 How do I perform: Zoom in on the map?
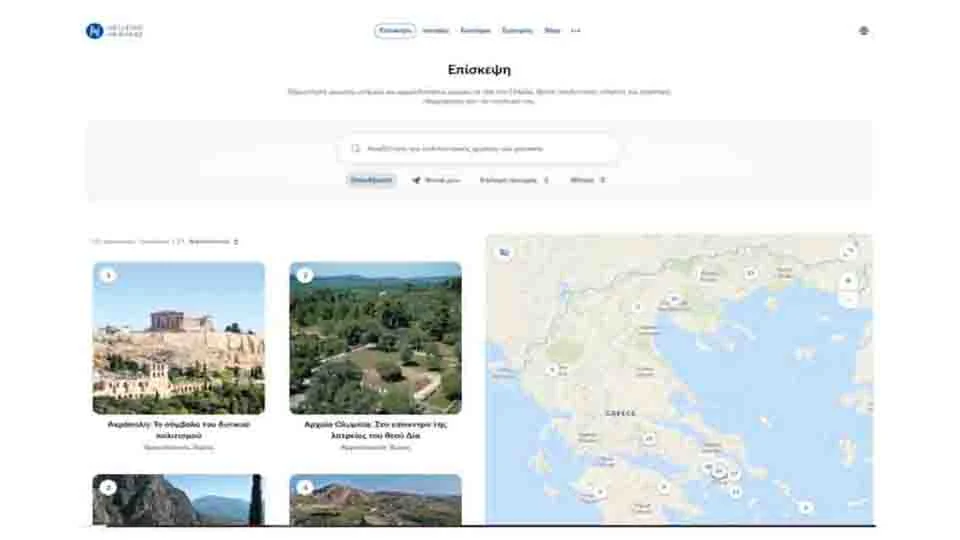(x=848, y=281)
